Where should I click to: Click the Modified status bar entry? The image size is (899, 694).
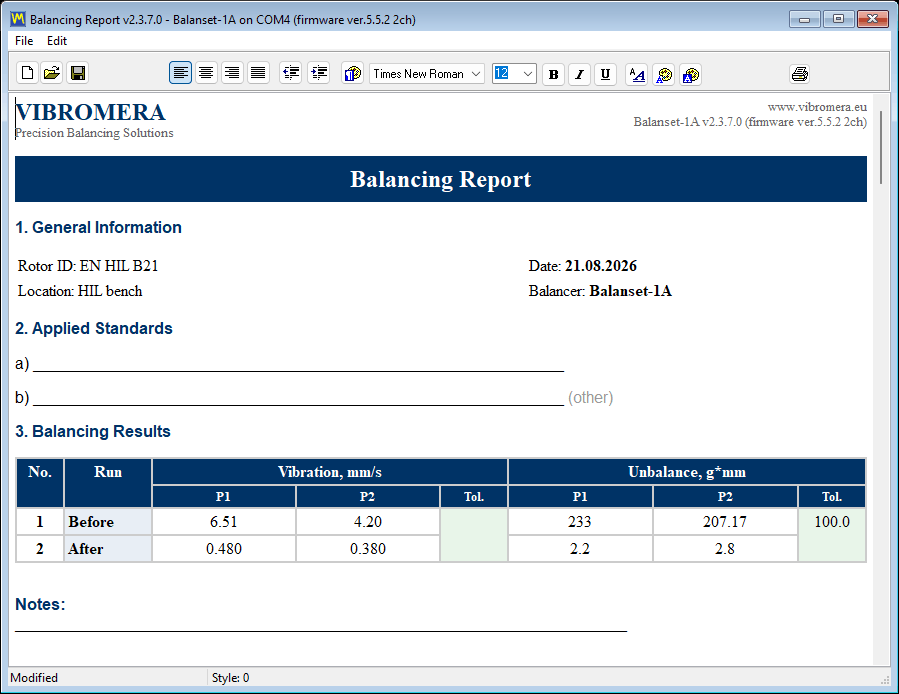(34, 678)
